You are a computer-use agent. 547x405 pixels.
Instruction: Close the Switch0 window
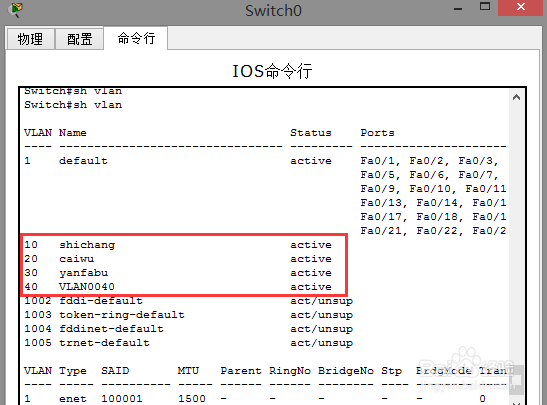[x=521, y=7]
